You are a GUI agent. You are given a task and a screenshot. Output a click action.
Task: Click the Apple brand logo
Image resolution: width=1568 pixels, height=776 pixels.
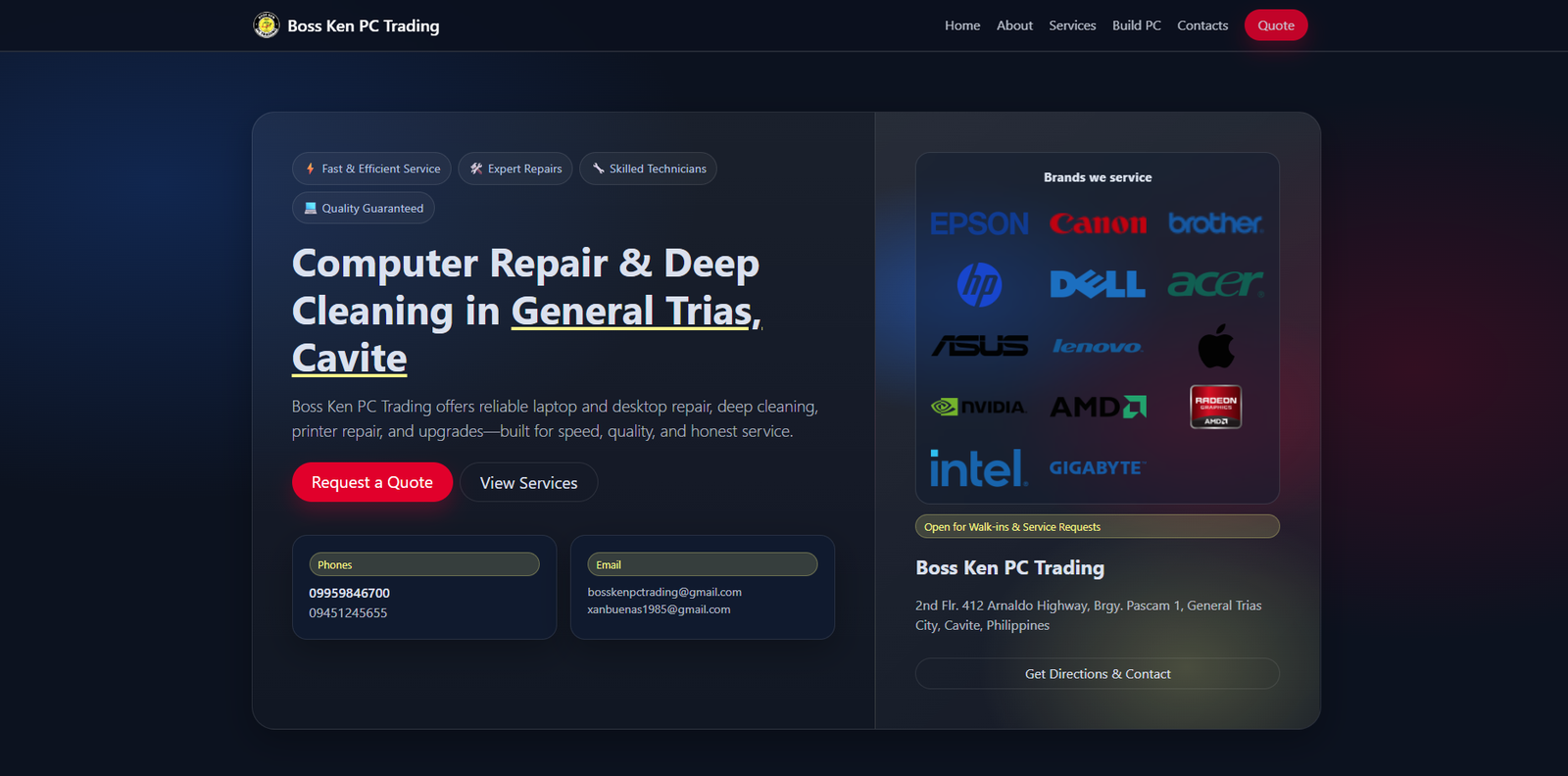(x=1216, y=346)
